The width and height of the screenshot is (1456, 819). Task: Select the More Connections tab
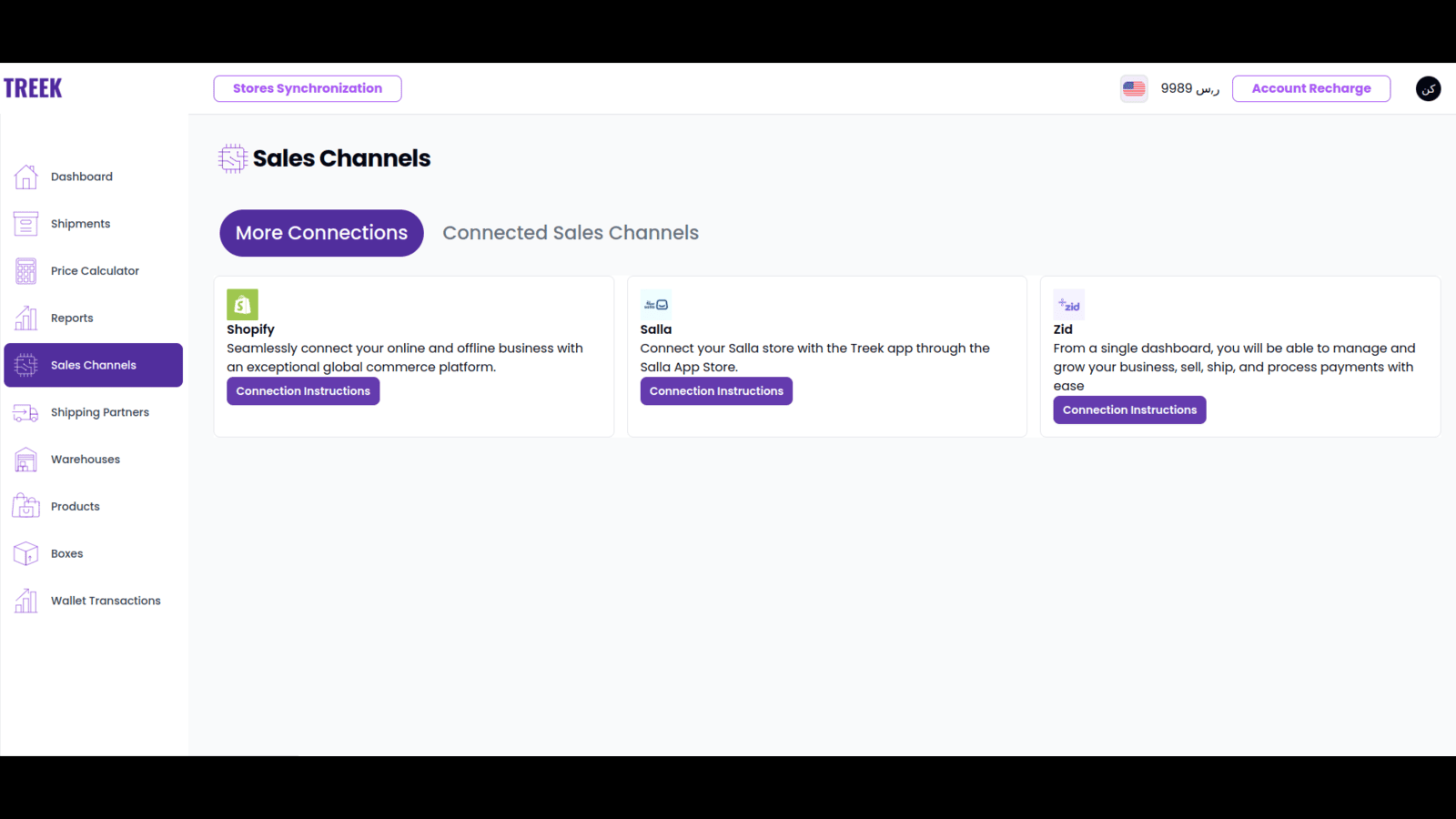(x=321, y=233)
